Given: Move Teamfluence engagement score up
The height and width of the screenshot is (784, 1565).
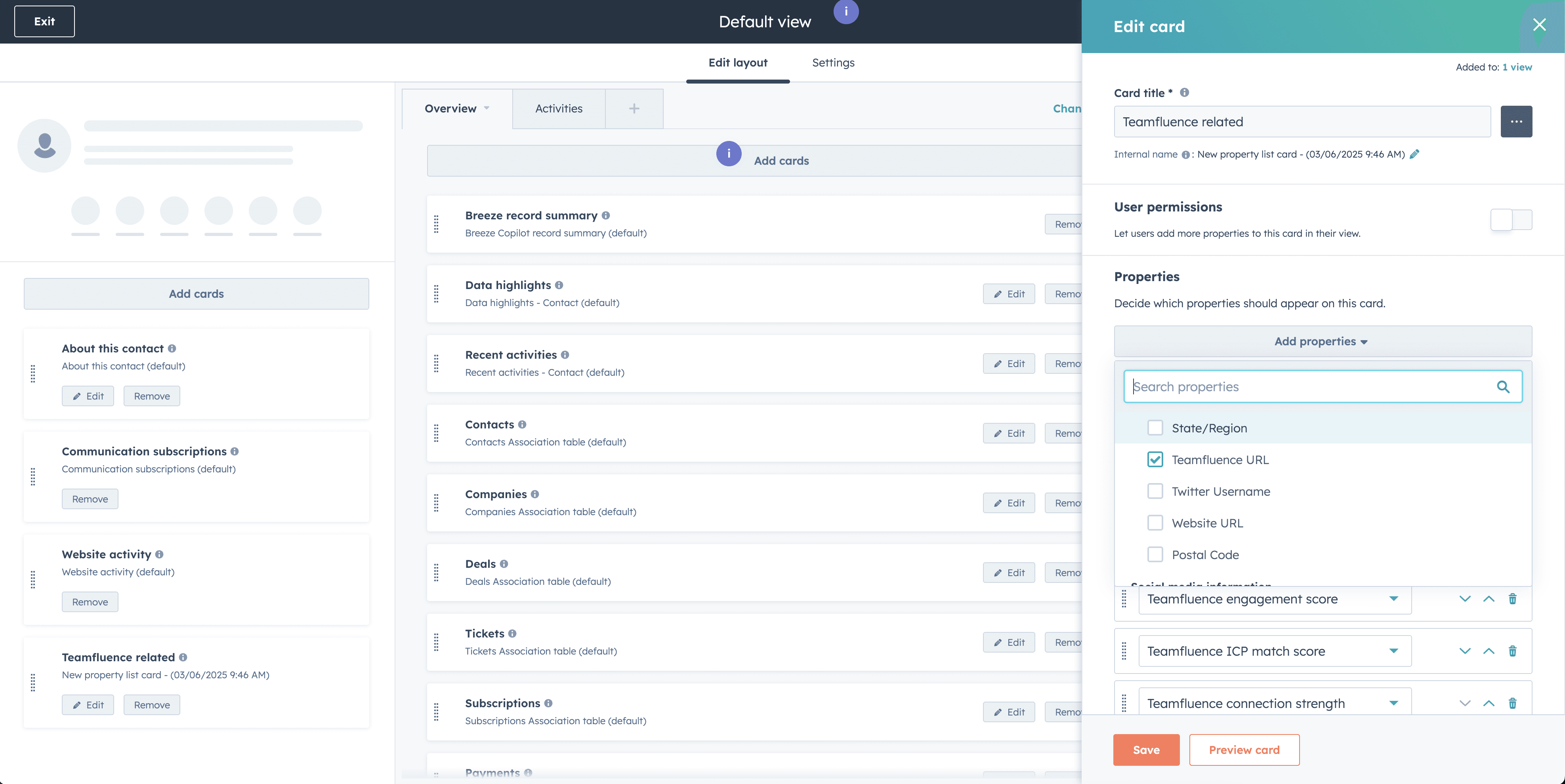Looking at the screenshot, I should (x=1489, y=599).
